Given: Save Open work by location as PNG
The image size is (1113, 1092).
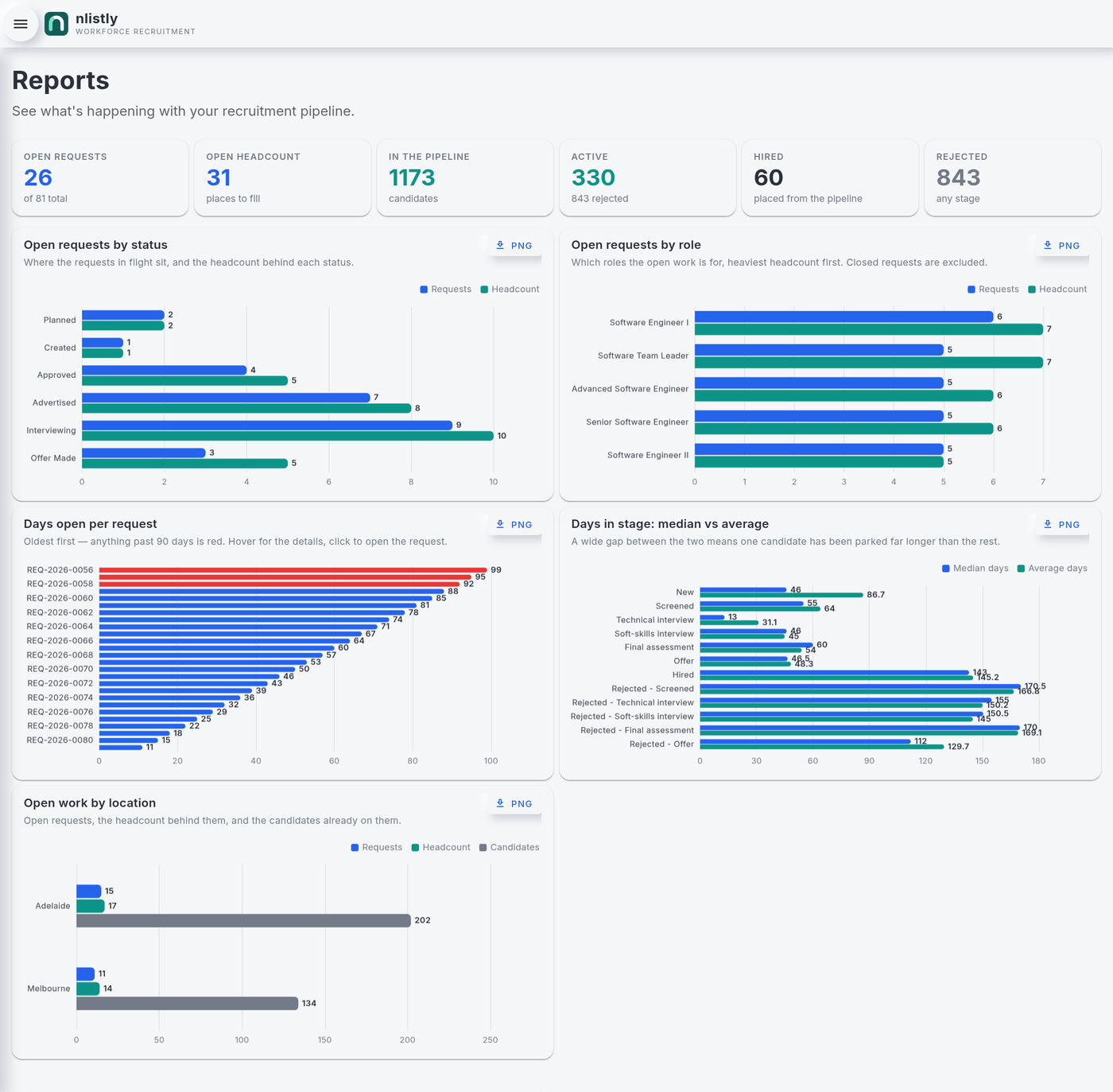Looking at the screenshot, I should [x=514, y=804].
